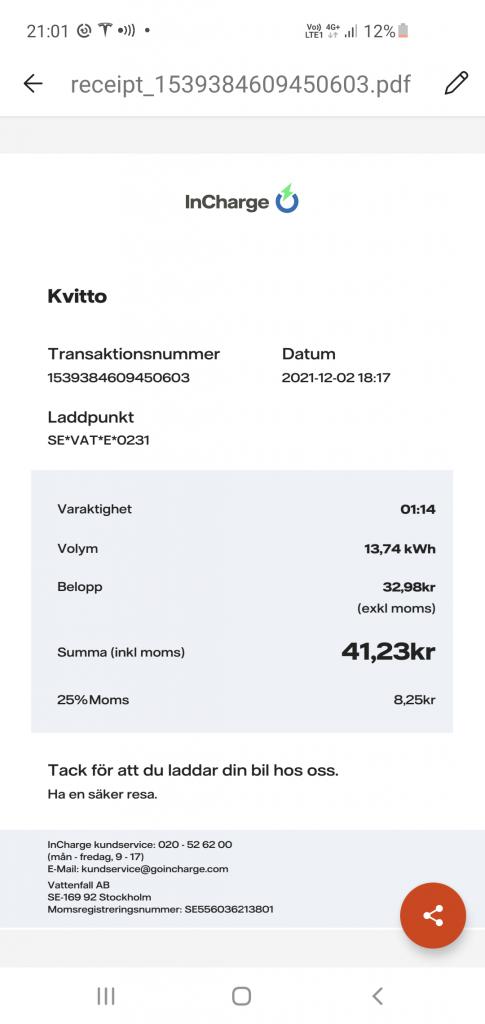Image resolution: width=485 pixels, height=1024 pixels.
Task: Tap the total 41,23kr amount
Action: [388, 651]
